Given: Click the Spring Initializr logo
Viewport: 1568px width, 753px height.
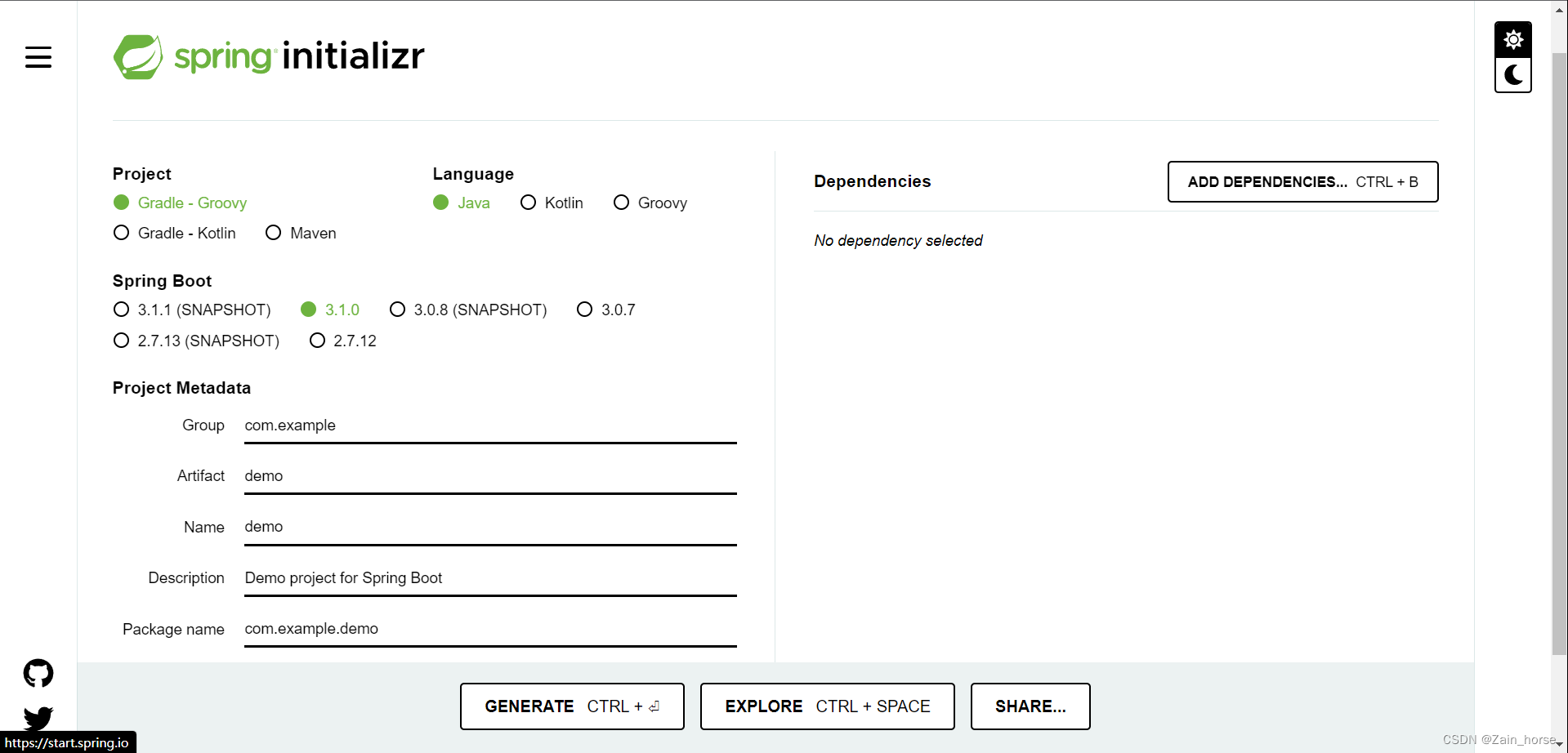Looking at the screenshot, I should 269,56.
